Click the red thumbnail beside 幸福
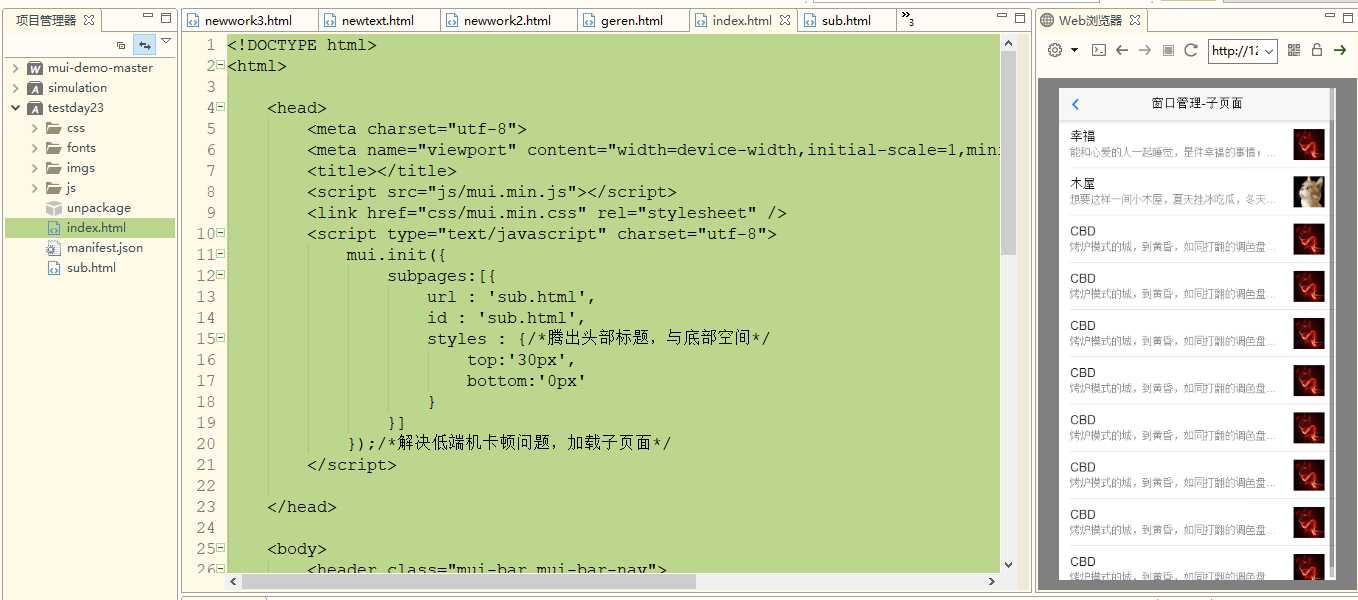The width and height of the screenshot is (1358, 600). pyautogui.click(x=1309, y=144)
